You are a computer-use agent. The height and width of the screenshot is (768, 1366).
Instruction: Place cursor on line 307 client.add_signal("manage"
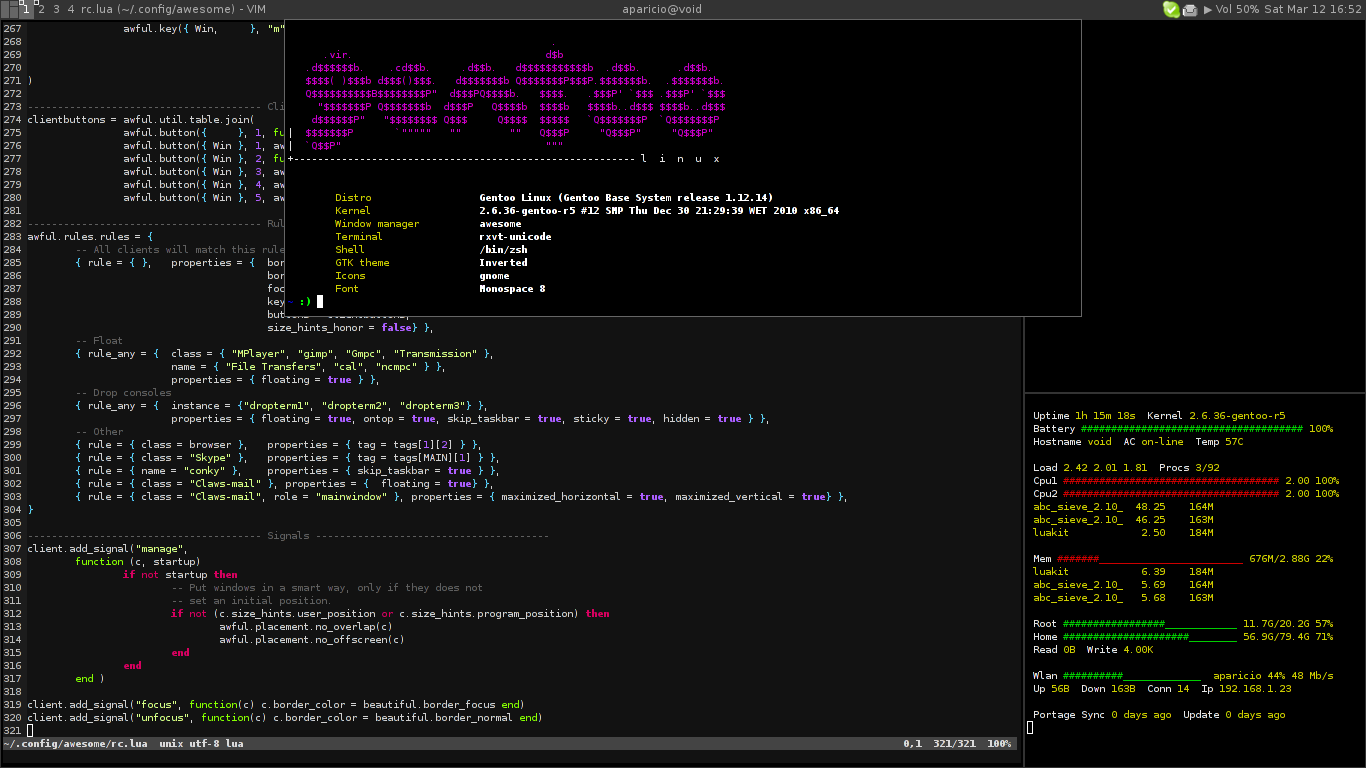[x=107, y=549]
